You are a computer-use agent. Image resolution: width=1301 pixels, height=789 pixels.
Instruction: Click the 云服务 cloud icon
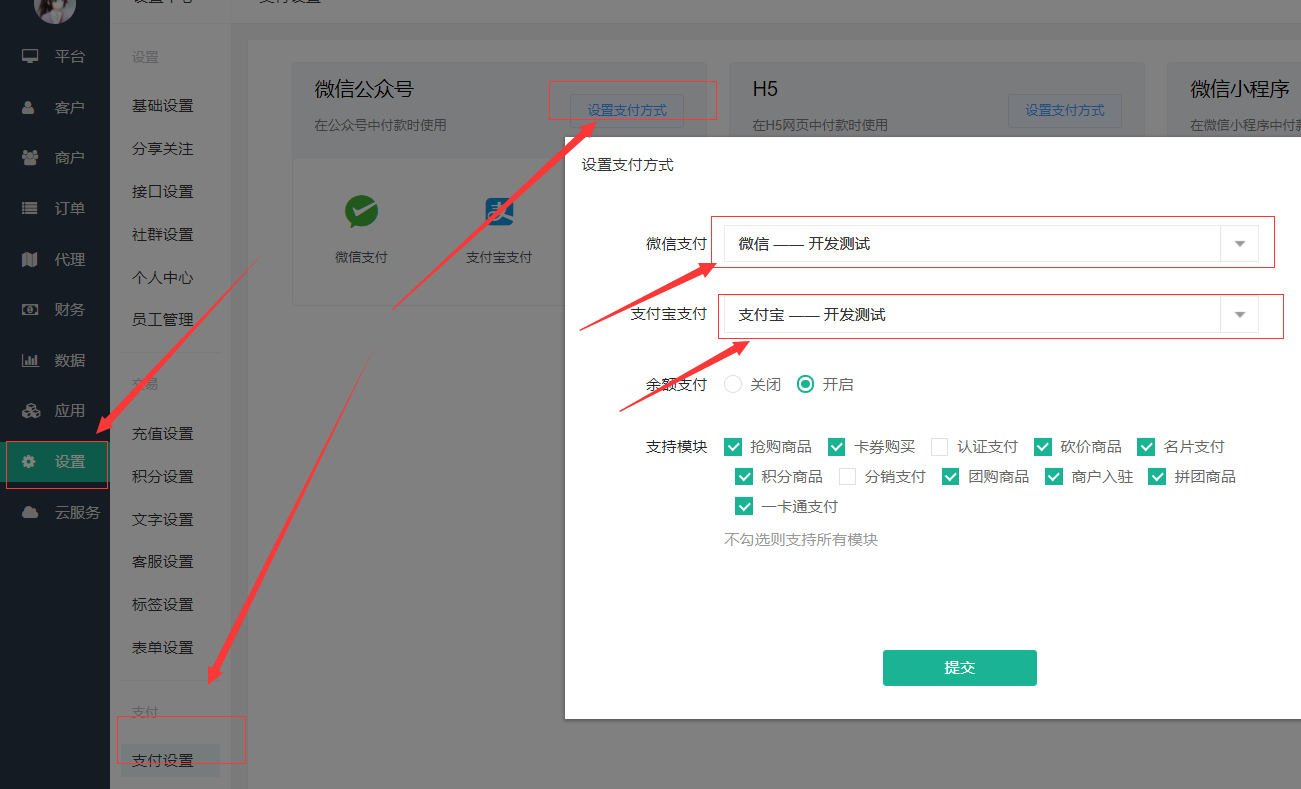pos(30,512)
